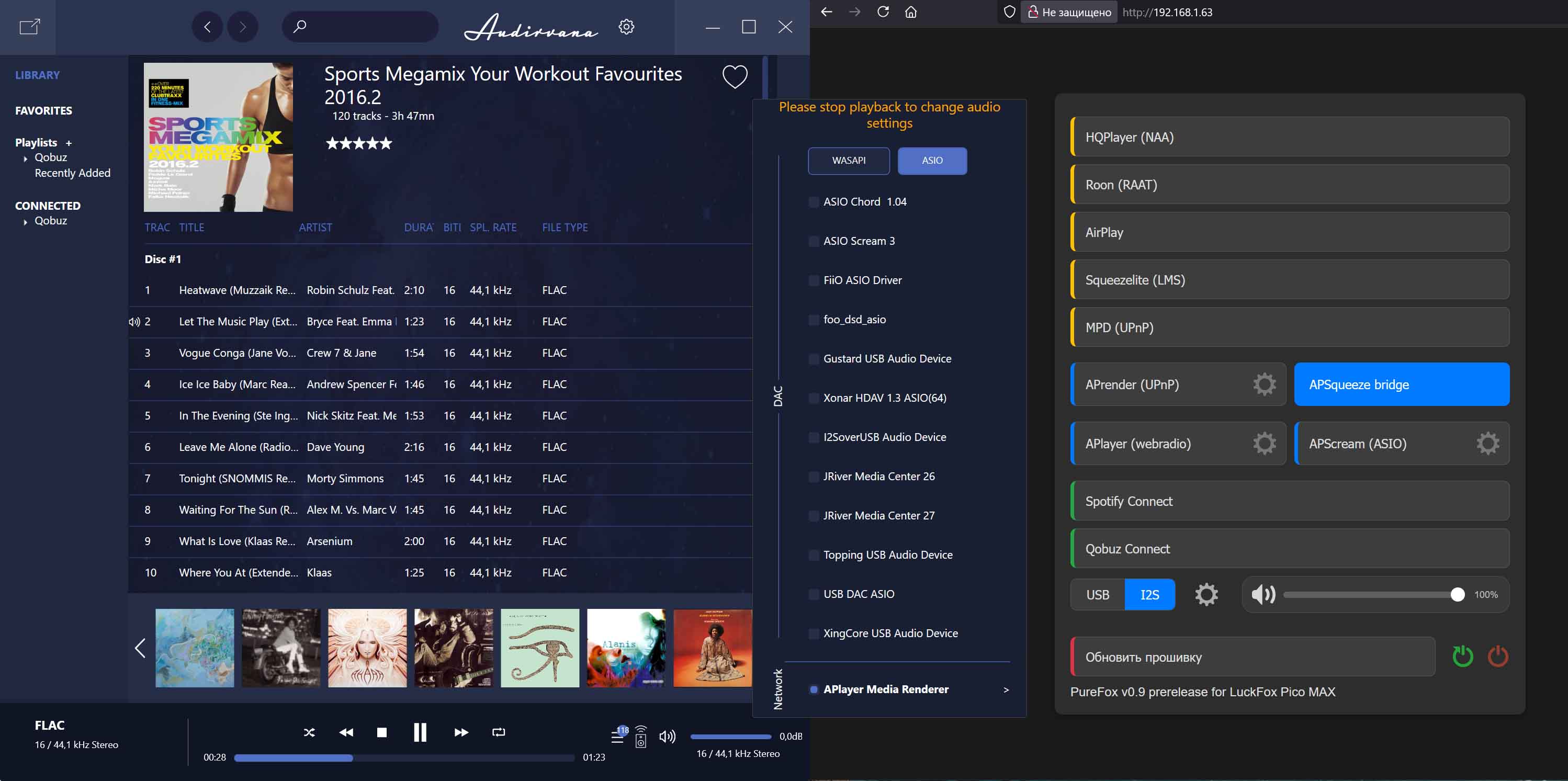This screenshot has height=781, width=1568.
Task: Switch to the WASAPI tab
Action: pyautogui.click(x=848, y=161)
